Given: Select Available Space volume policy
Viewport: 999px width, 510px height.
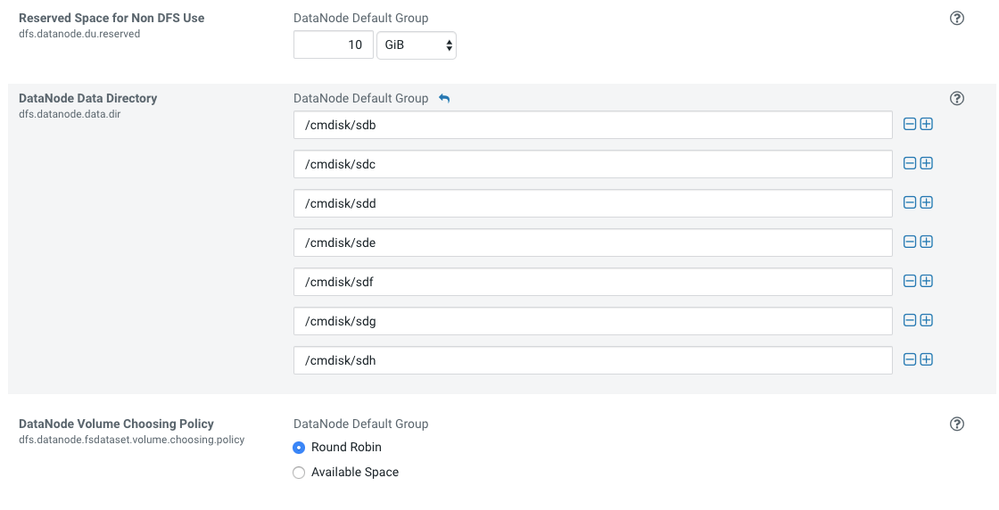Looking at the screenshot, I should (298, 472).
